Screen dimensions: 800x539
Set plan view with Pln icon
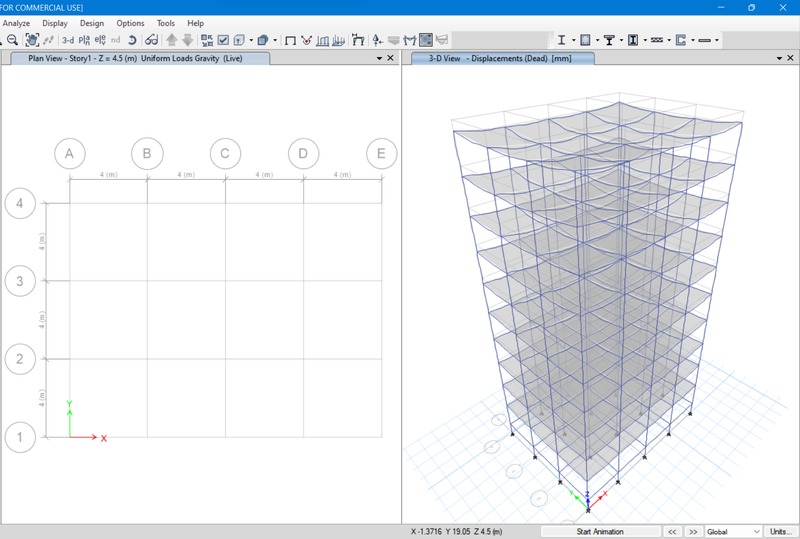(x=84, y=40)
